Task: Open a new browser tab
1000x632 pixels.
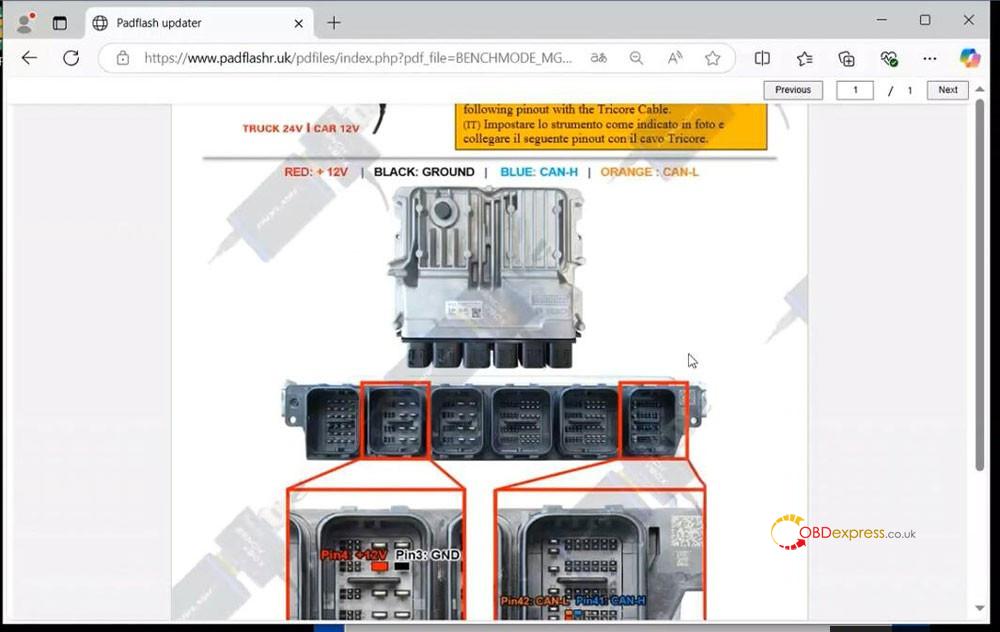Action: tap(334, 22)
